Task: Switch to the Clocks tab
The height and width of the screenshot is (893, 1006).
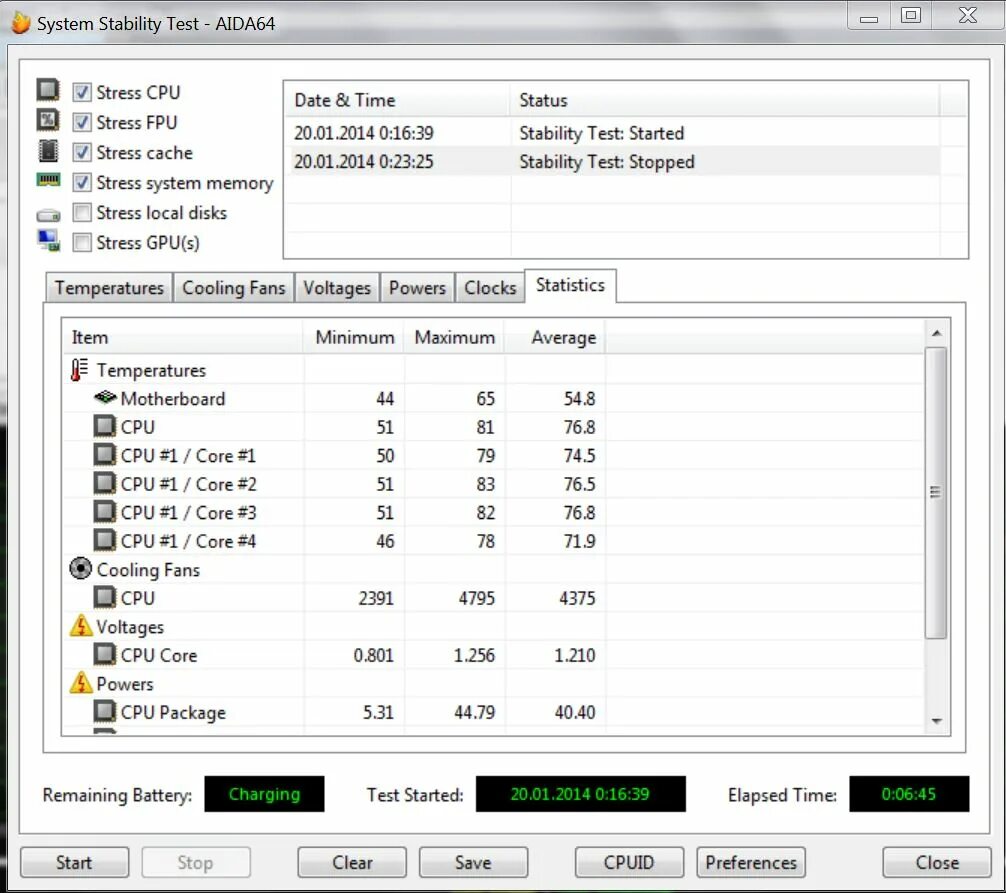Action: 490,287
